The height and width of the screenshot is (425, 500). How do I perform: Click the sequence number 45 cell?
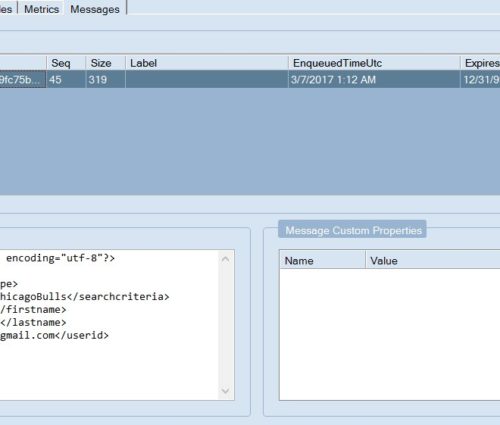click(66, 80)
